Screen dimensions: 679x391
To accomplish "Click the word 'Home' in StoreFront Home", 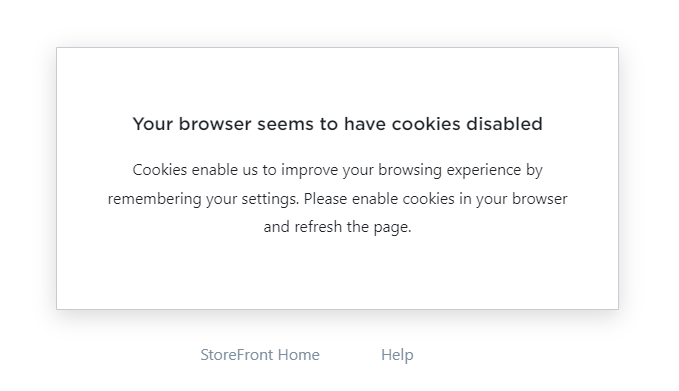I will tap(299, 355).
